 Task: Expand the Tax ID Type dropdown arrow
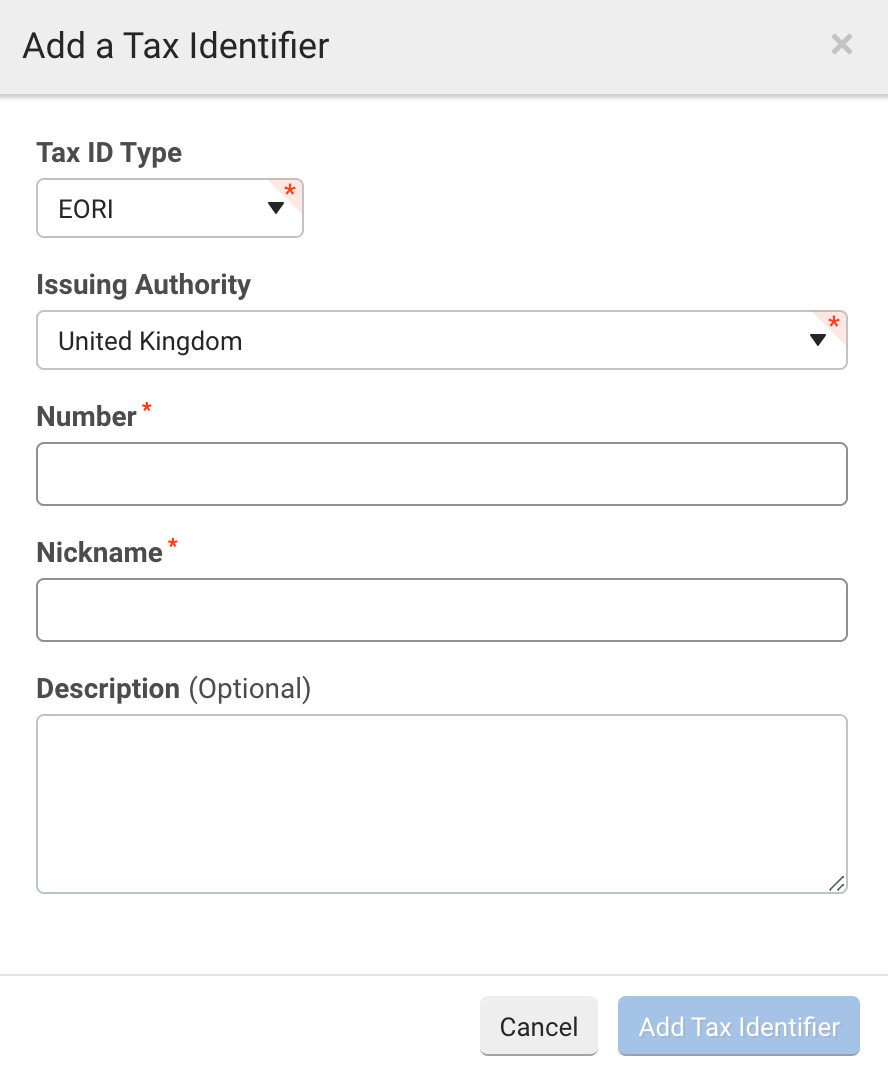point(275,208)
